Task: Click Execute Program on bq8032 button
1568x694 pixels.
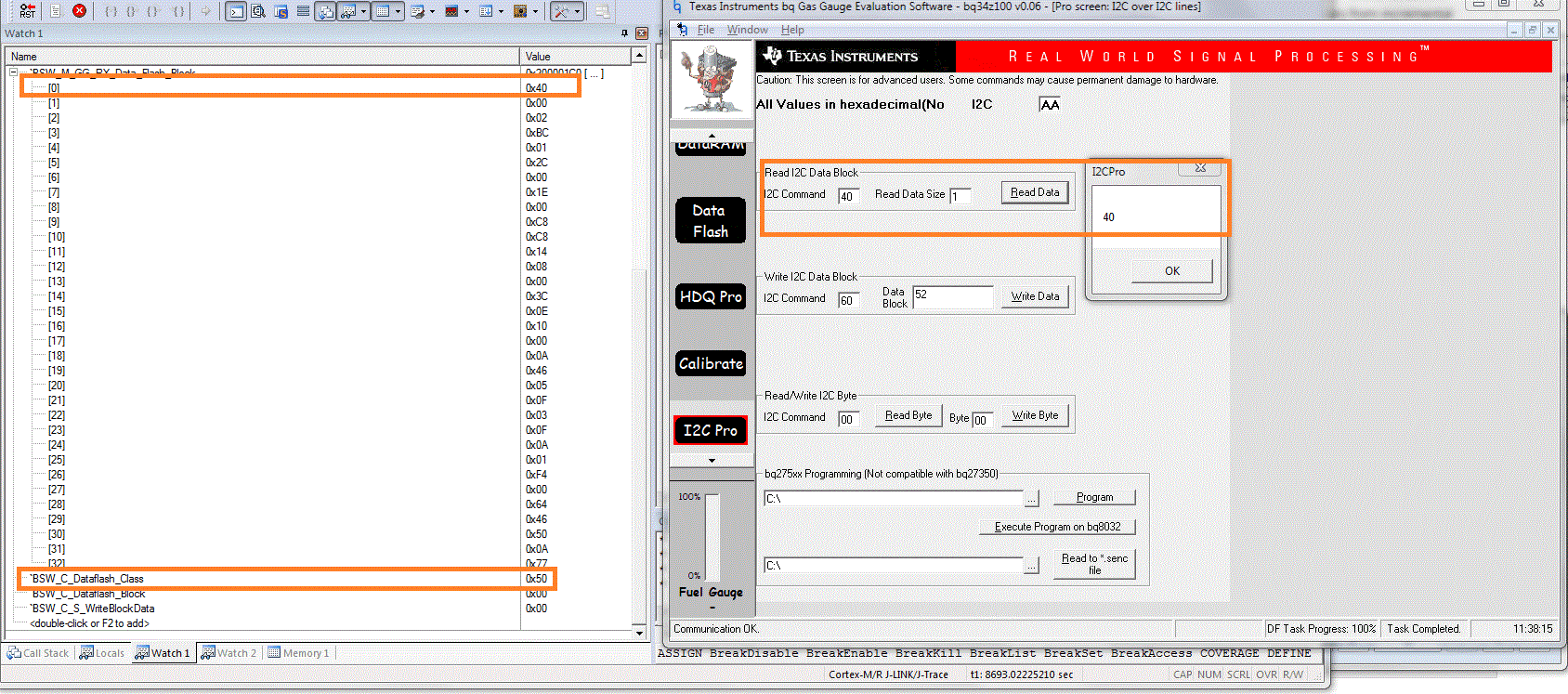Action: click(1057, 527)
